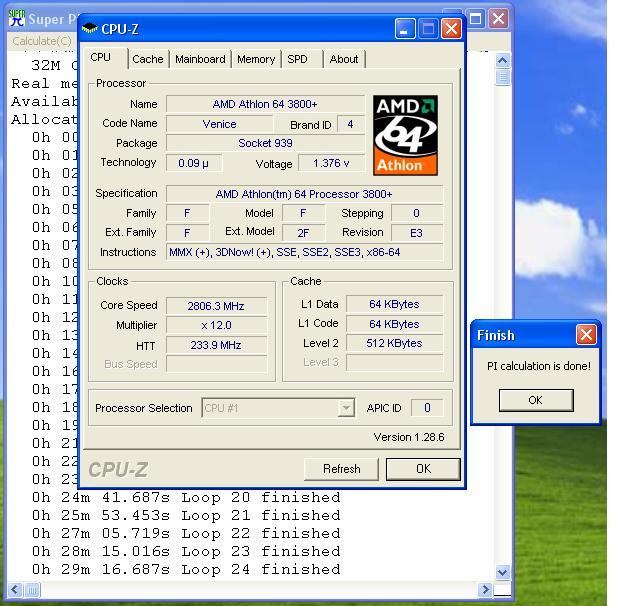Switch to the Cache tab
This screenshot has width=640, height=606.
coord(148,59)
